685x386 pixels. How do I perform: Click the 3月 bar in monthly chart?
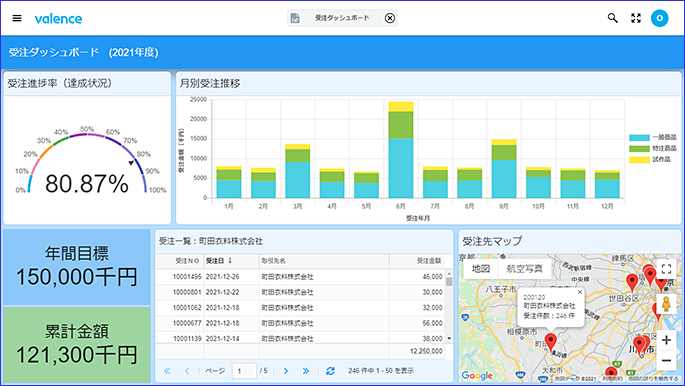298,171
